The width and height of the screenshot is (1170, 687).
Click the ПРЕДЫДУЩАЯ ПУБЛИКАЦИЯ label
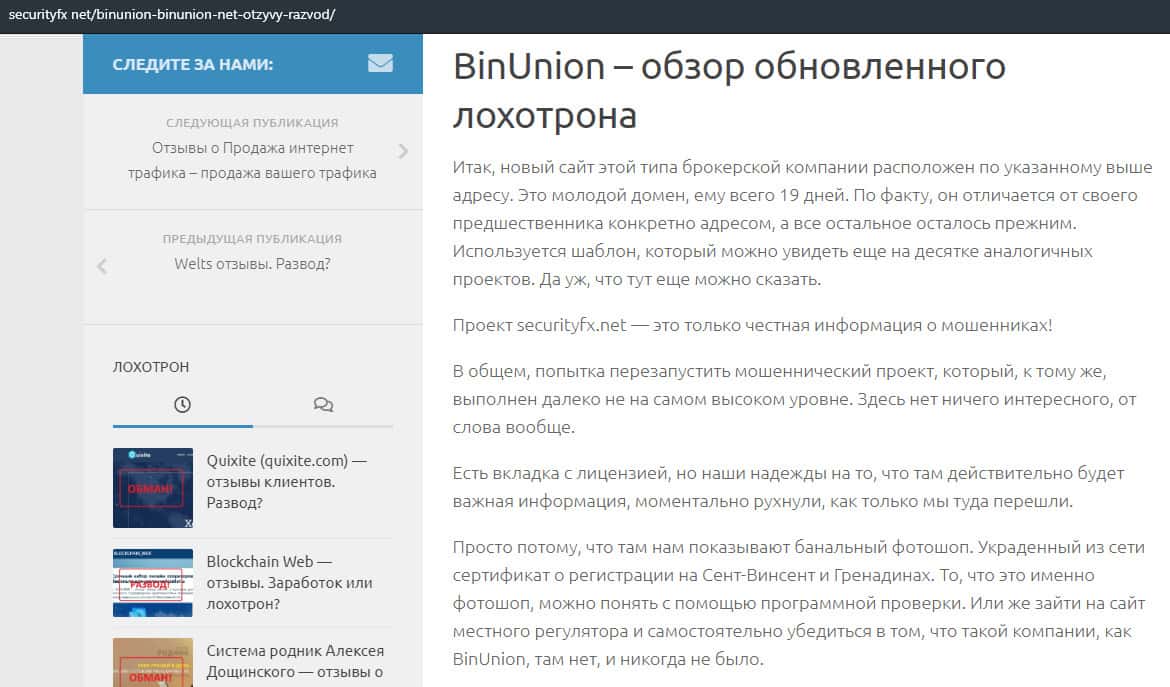252,239
